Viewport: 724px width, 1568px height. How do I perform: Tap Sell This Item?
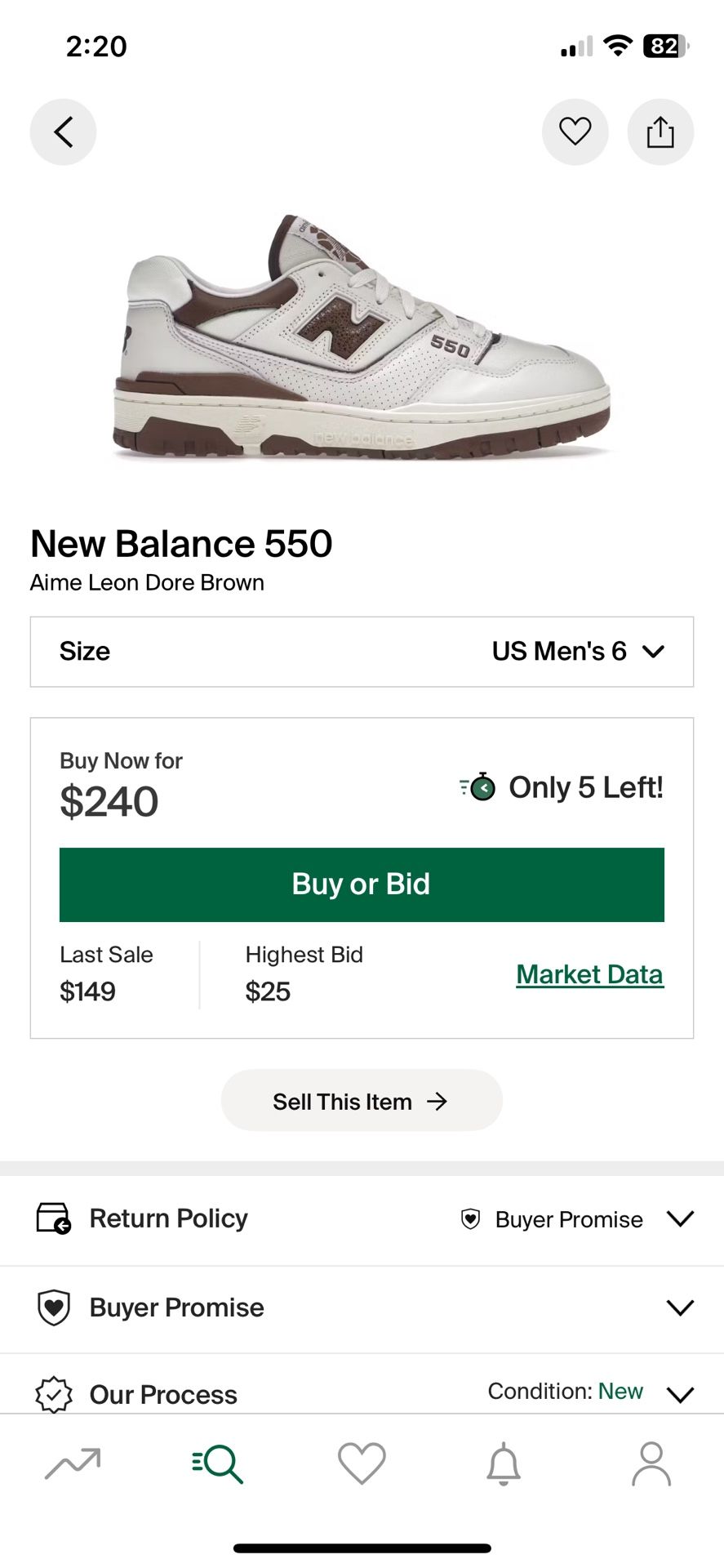coord(362,1100)
